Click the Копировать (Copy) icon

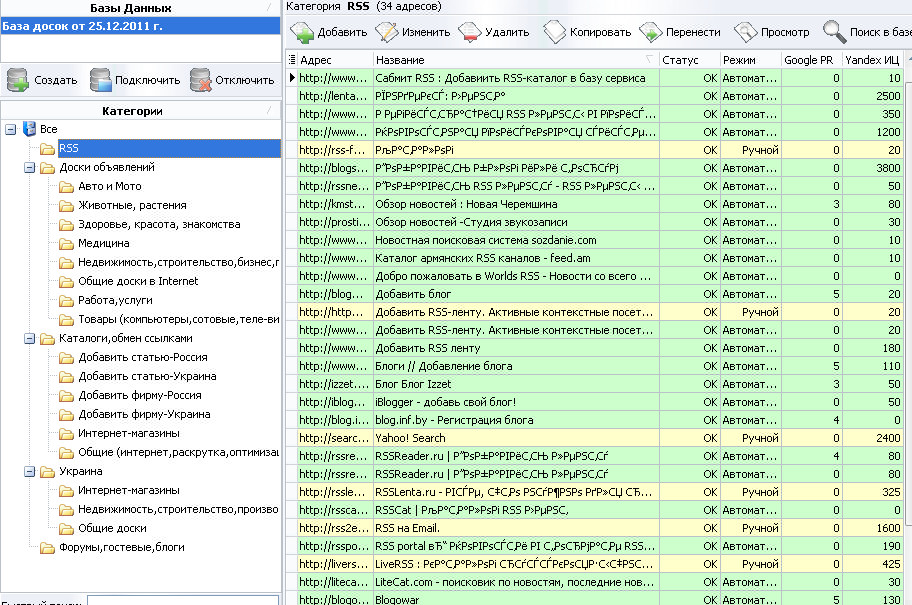(554, 32)
